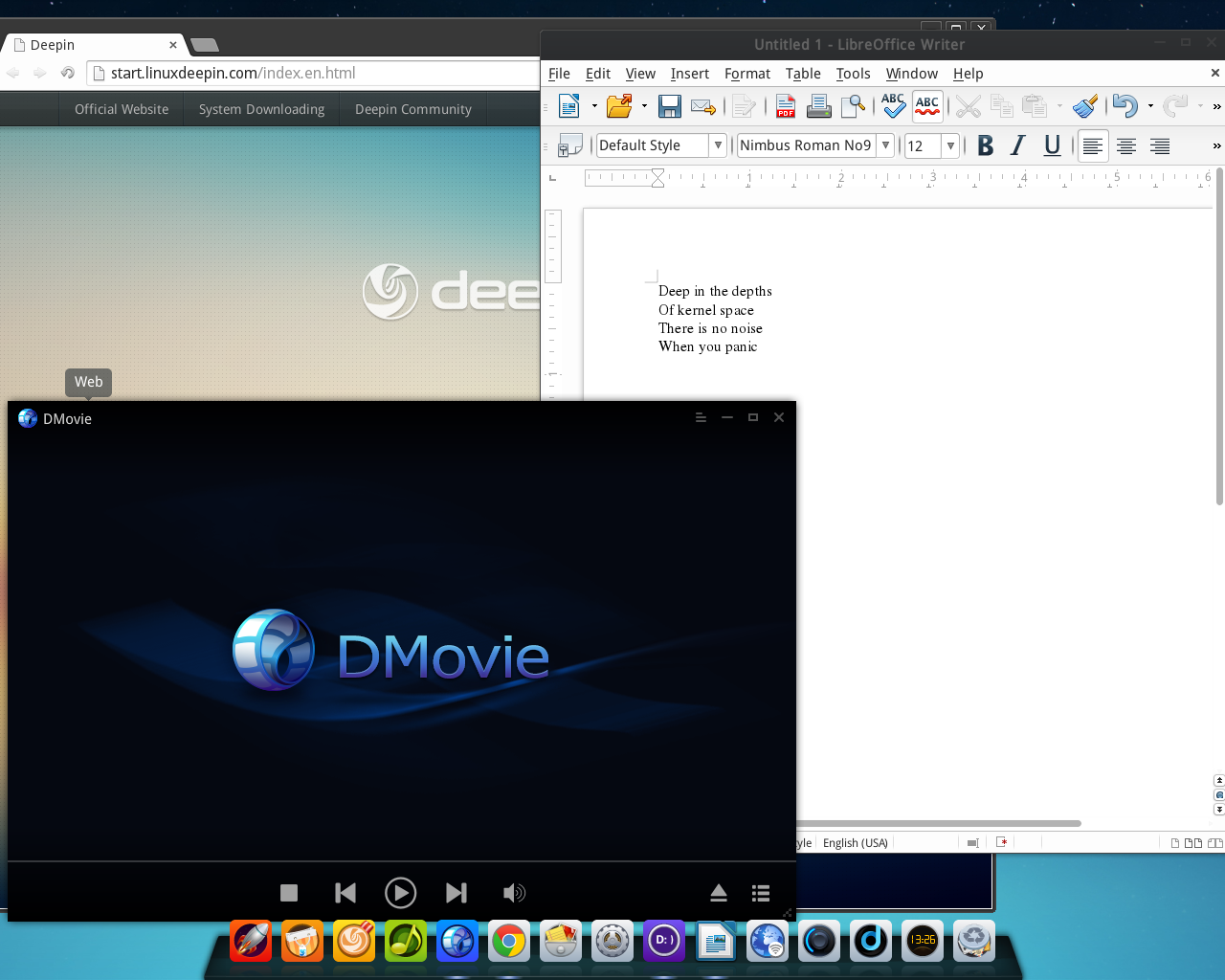Mute DMovie volume speaker

(514, 893)
